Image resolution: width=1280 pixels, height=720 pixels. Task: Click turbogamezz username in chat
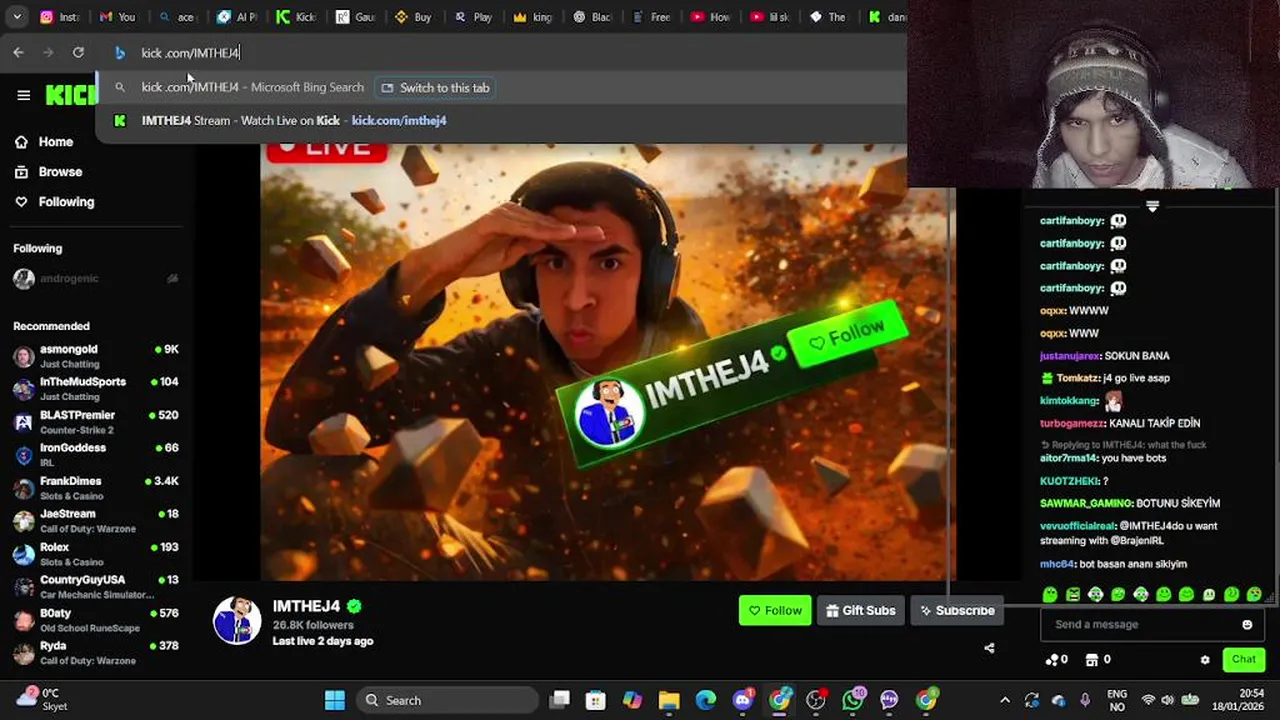(1074, 423)
